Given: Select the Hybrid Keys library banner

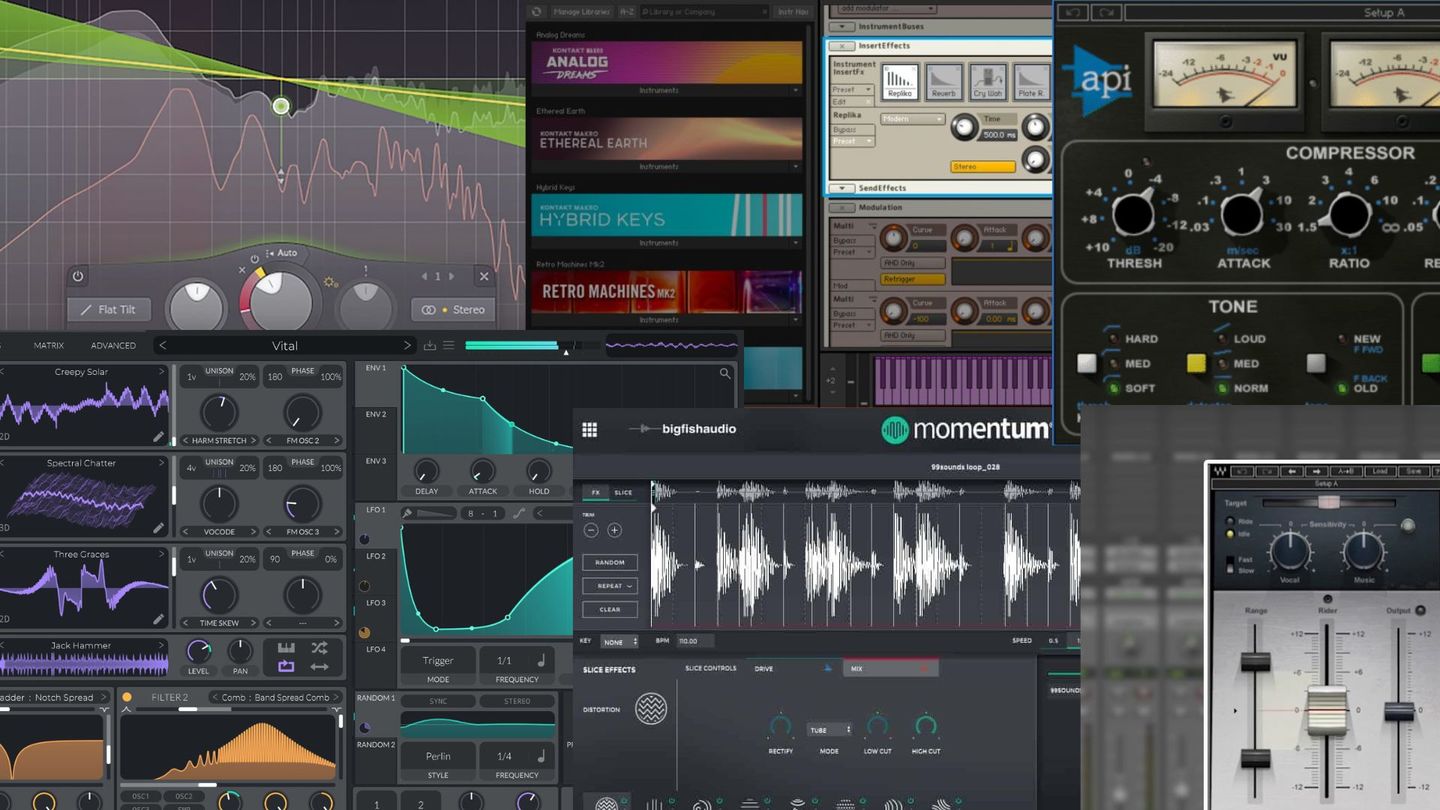Looking at the screenshot, I should (x=667, y=215).
